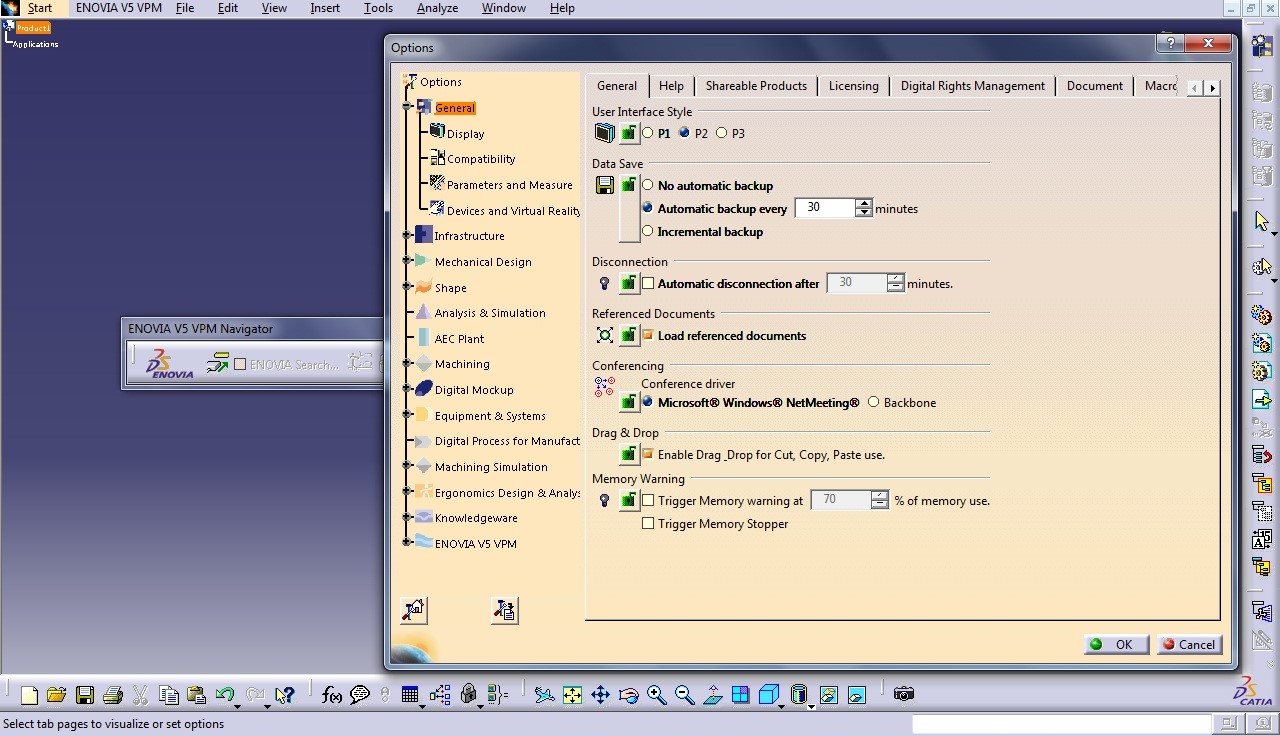
Task: Click the Cancel button in Options dialog
Action: click(1188, 645)
